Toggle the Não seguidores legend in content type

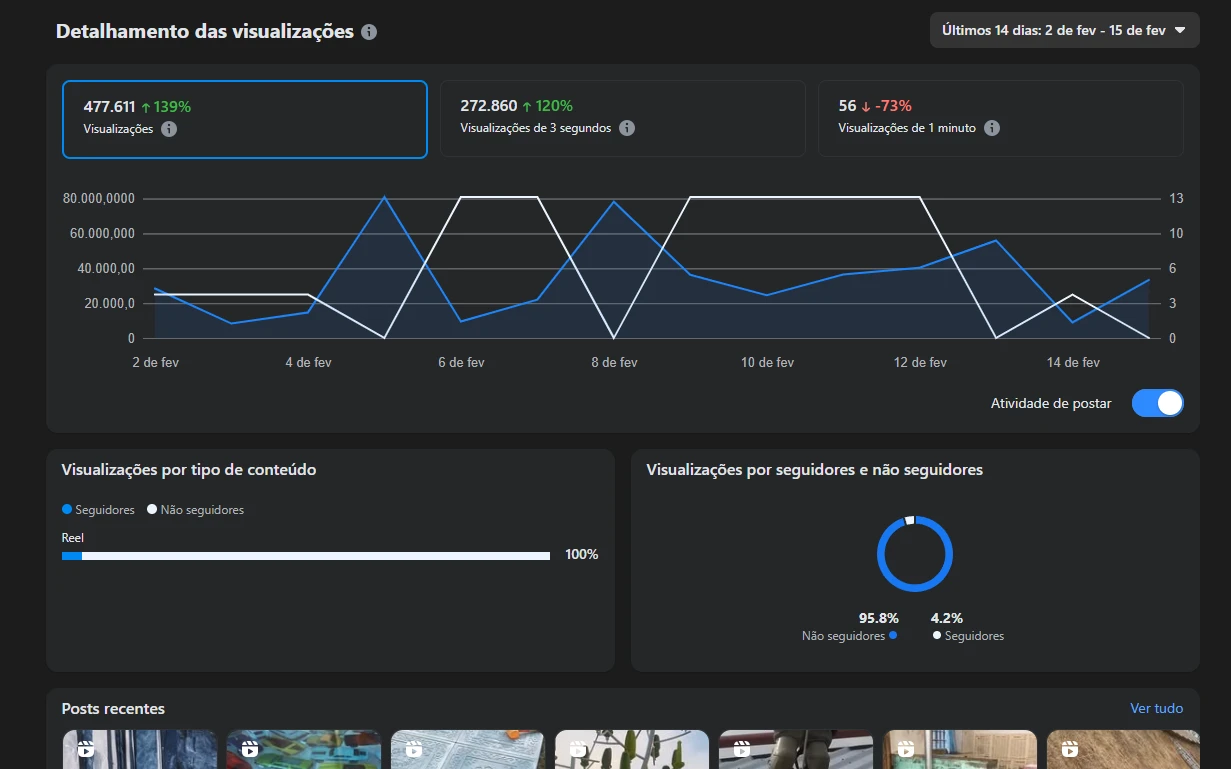click(196, 510)
